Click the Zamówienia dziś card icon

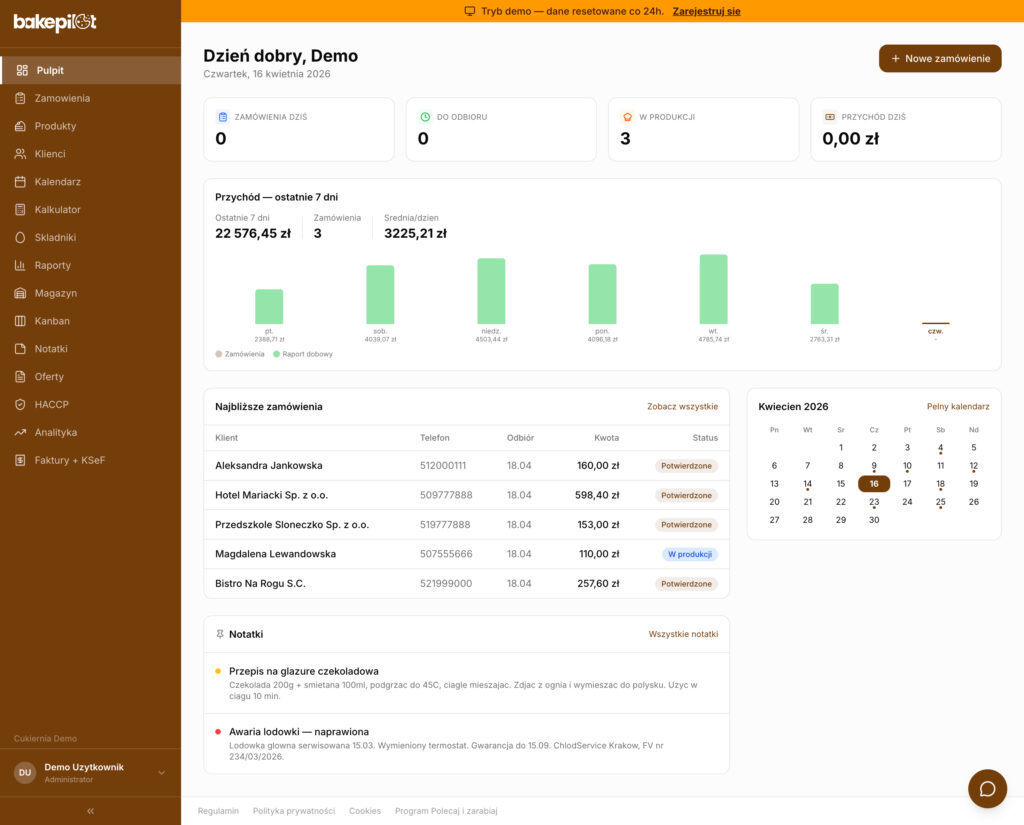pos(223,117)
